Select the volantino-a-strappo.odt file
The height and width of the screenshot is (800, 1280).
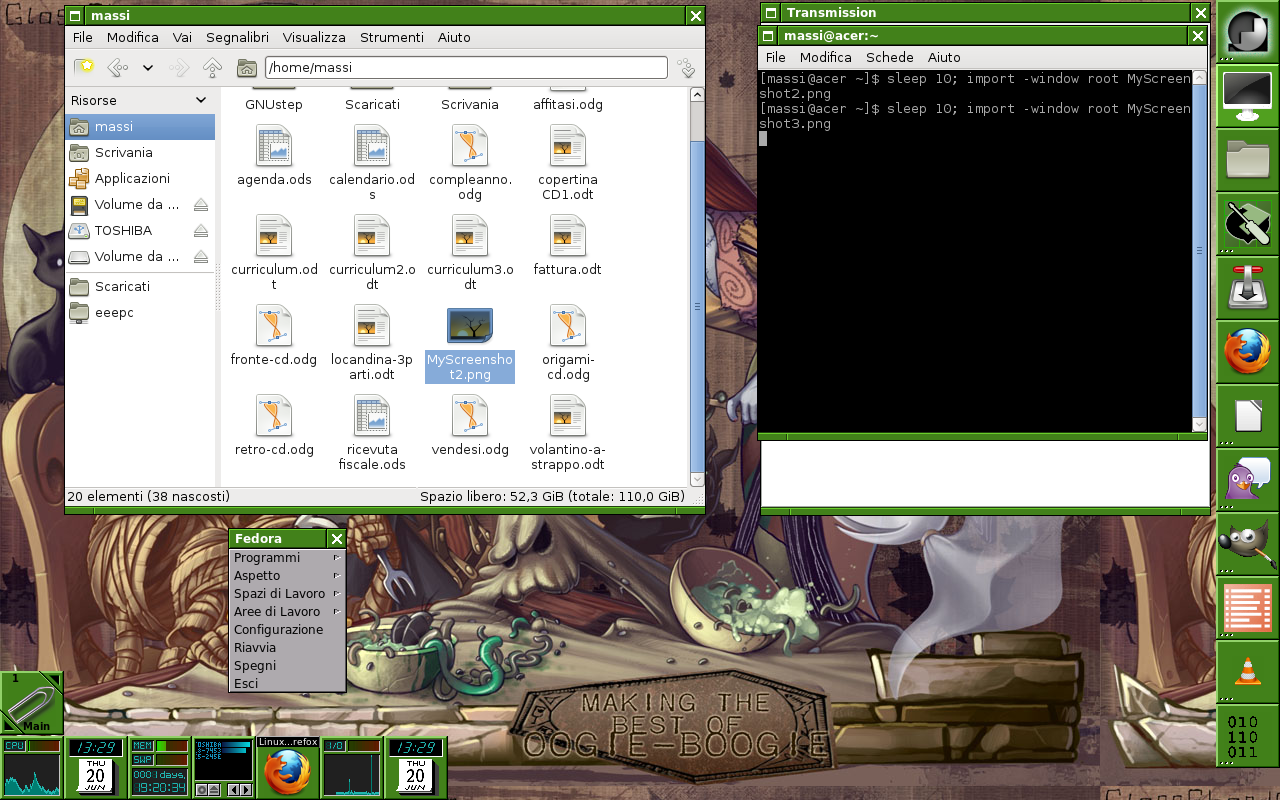pos(568,433)
